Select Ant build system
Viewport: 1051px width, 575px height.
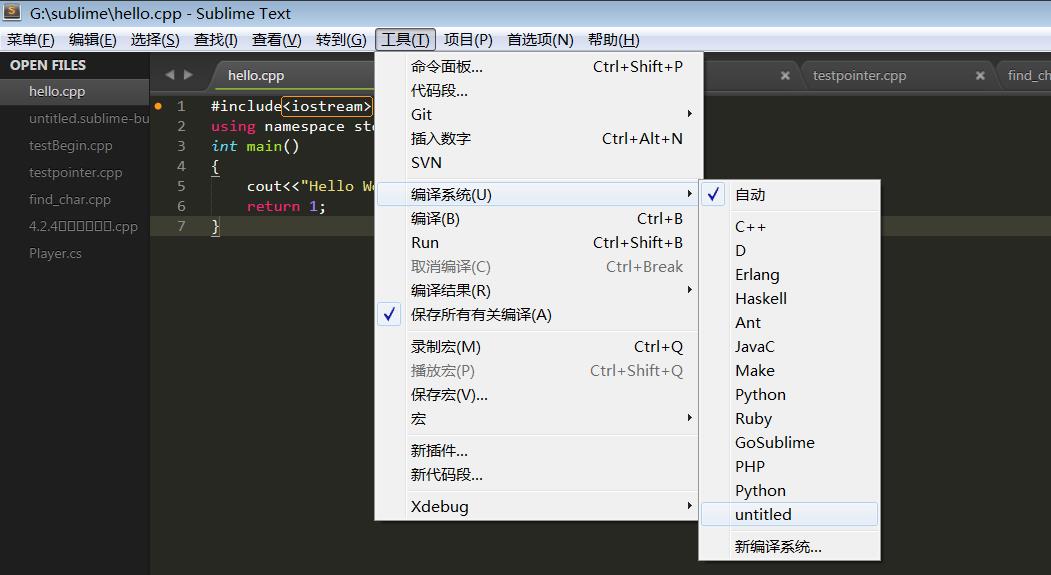point(789,323)
